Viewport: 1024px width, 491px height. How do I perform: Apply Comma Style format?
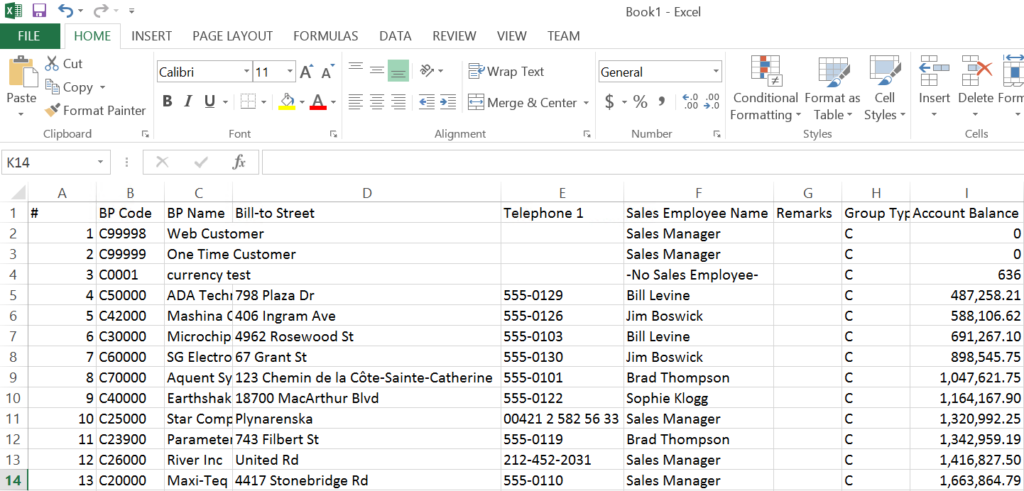pyautogui.click(x=661, y=102)
